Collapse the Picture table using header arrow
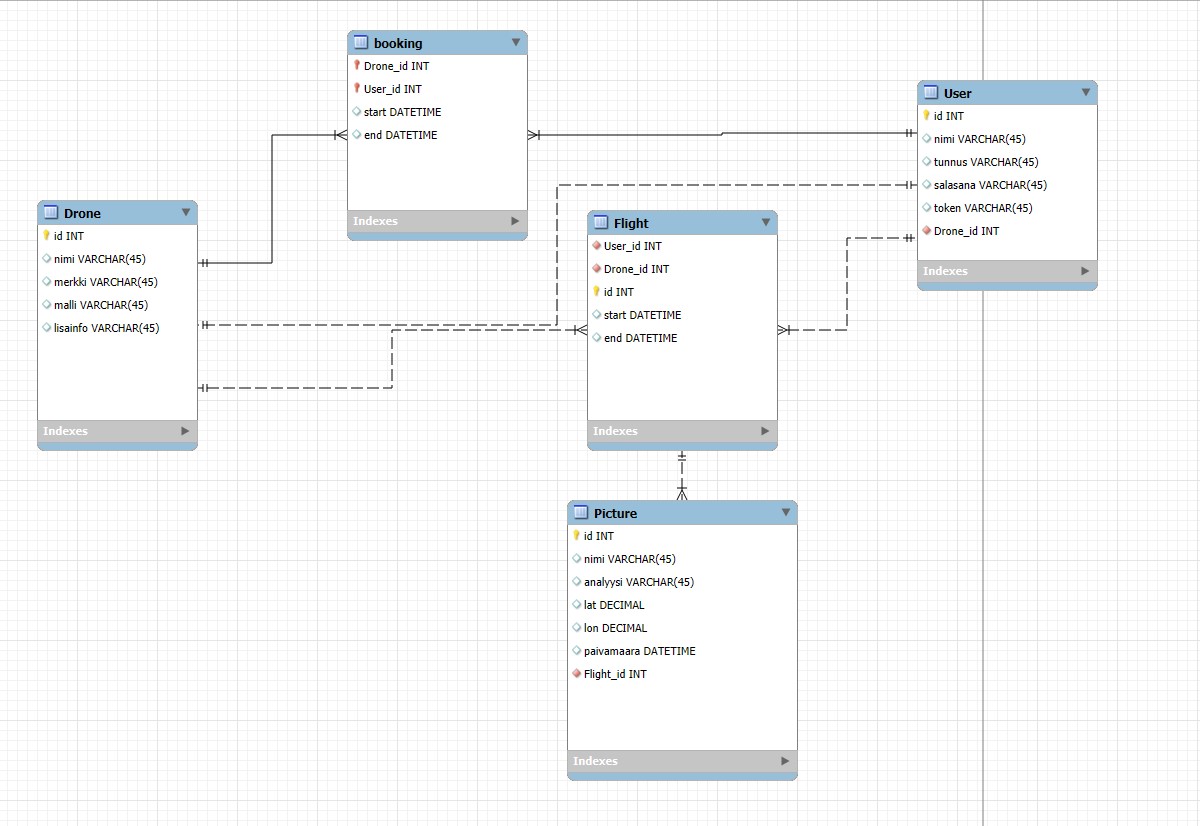Image resolution: width=1200 pixels, height=826 pixels. pos(786,512)
